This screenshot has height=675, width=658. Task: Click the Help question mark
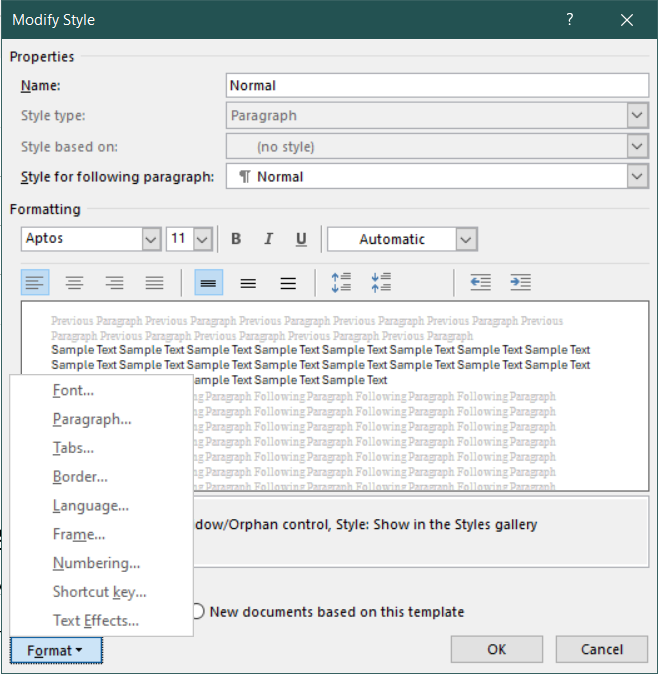pos(569,19)
